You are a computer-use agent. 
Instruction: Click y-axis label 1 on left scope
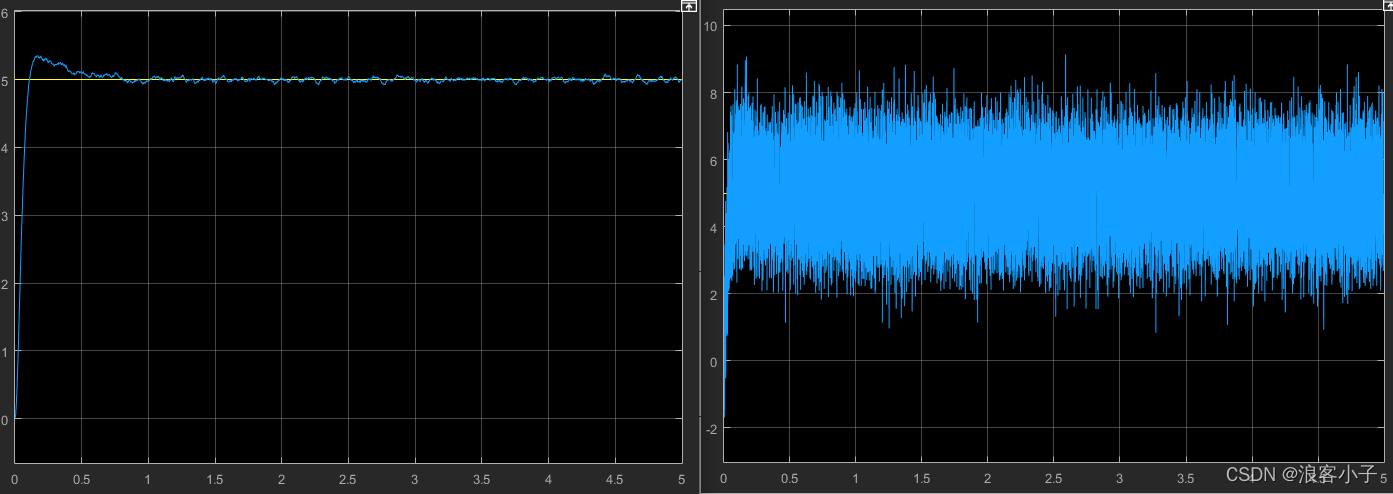coord(5,352)
